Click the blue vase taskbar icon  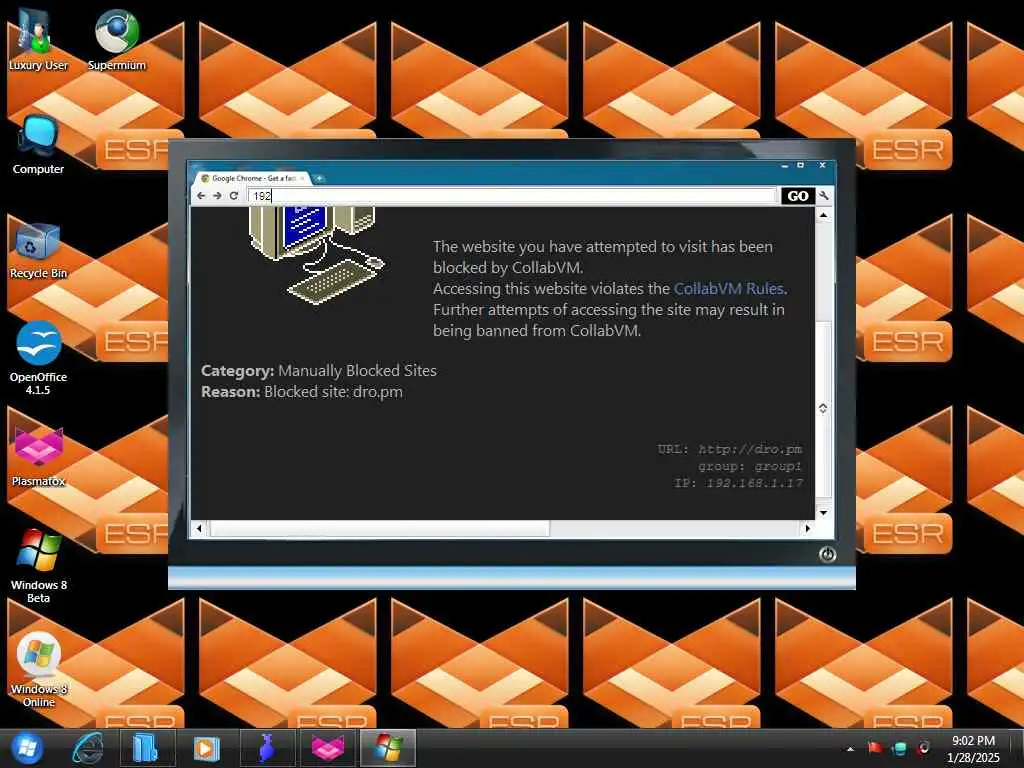point(266,748)
